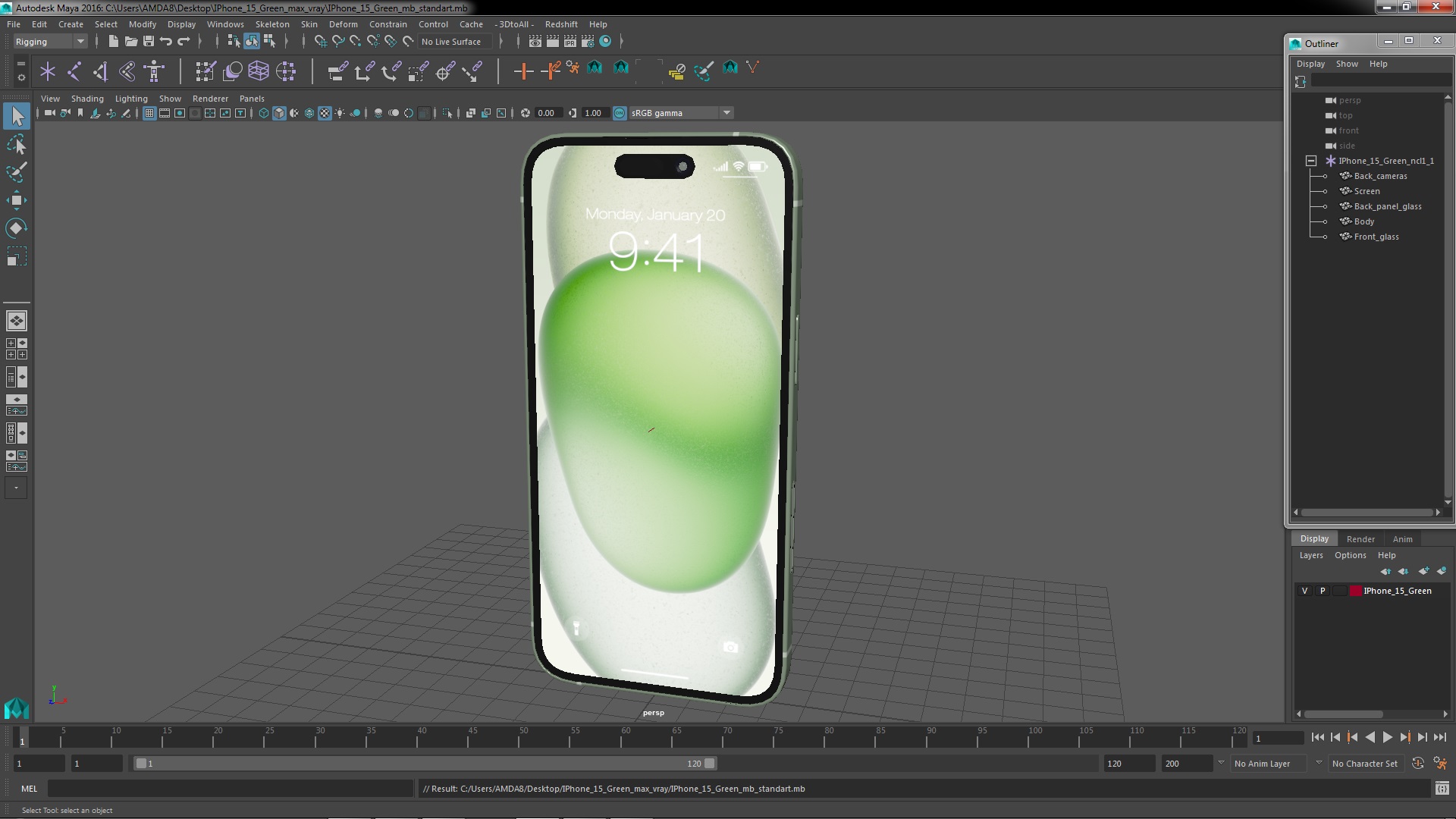1456x819 pixels.
Task: Toggle the sRGB view transform icon
Action: pos(620,113)
